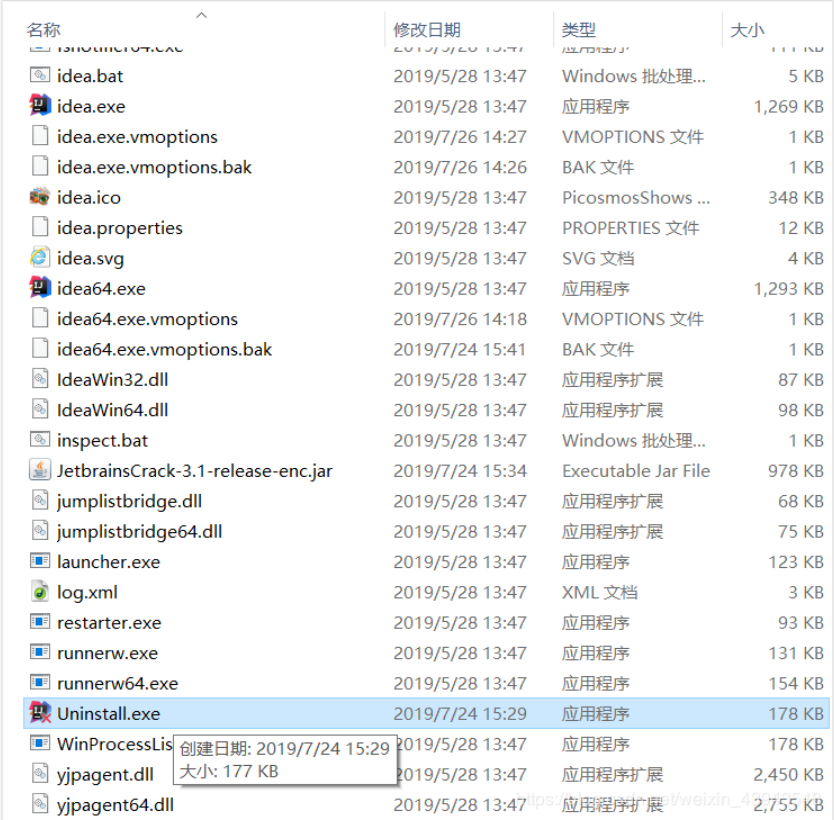Click the idea.exe.vmoptions.bak file icon
Screen dimensions: 834x820
(x=40, y=166)
